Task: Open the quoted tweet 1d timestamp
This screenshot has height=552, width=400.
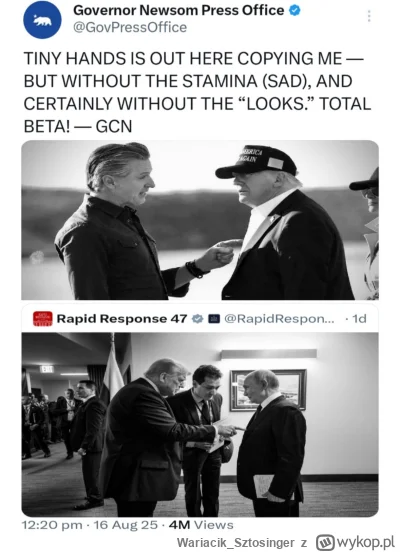Action: tap(359, 319)
